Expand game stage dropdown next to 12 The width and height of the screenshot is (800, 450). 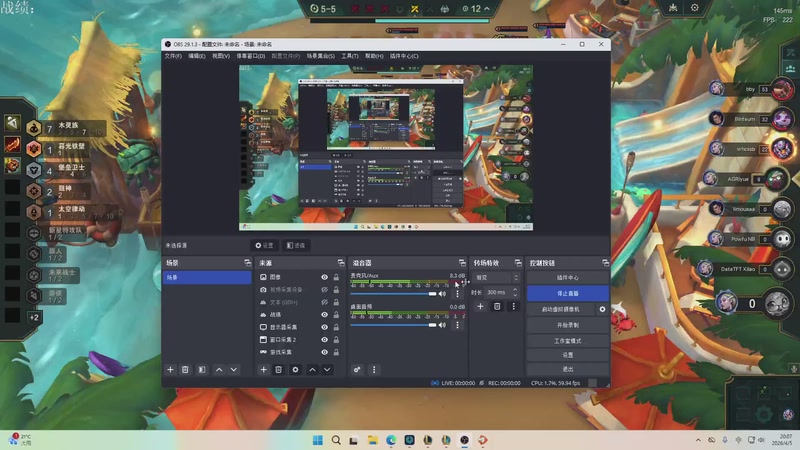[x=487, y=9]
